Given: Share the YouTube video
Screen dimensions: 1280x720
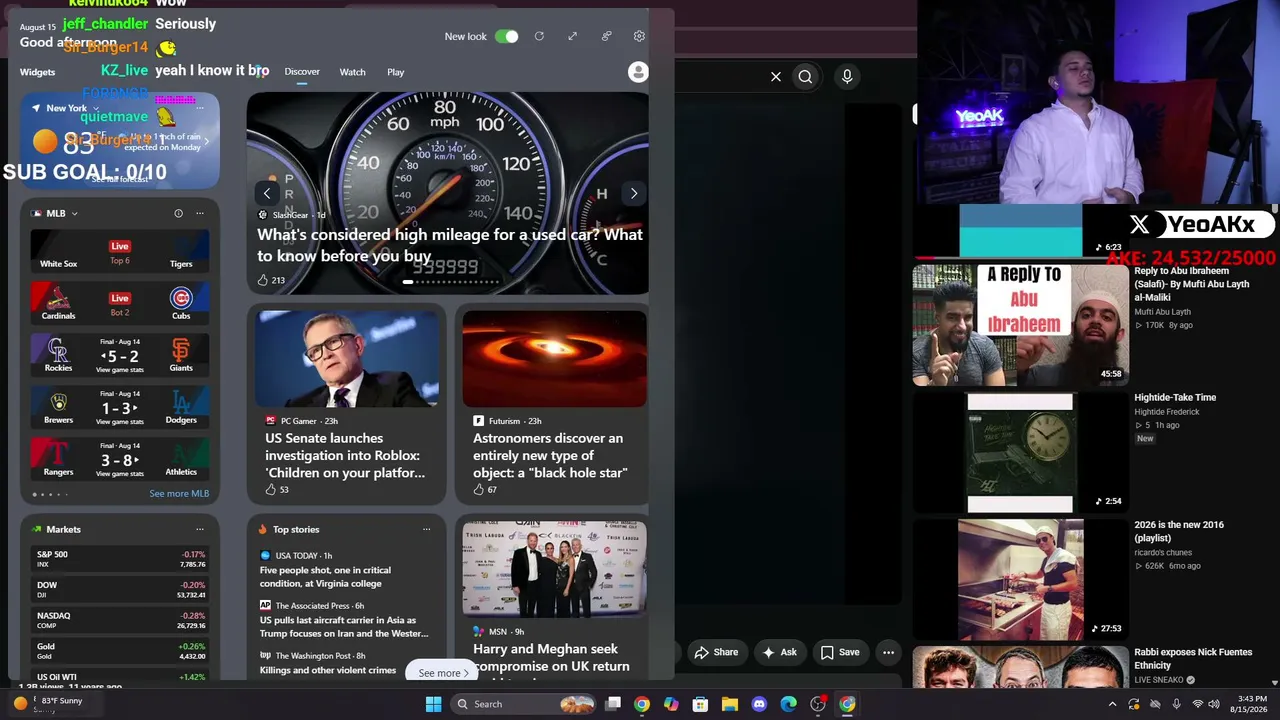Looking at the screenshot, I should (716, 652).
